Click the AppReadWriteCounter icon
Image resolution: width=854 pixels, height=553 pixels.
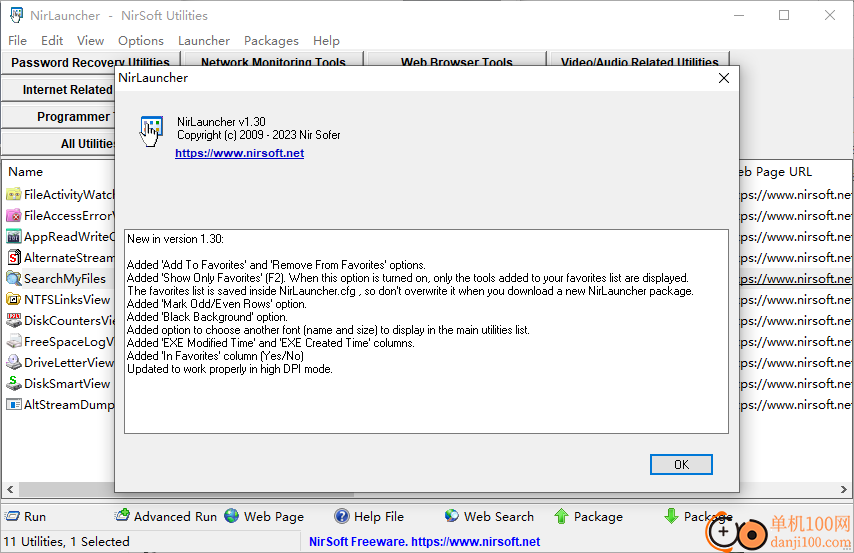pos(14,236)
